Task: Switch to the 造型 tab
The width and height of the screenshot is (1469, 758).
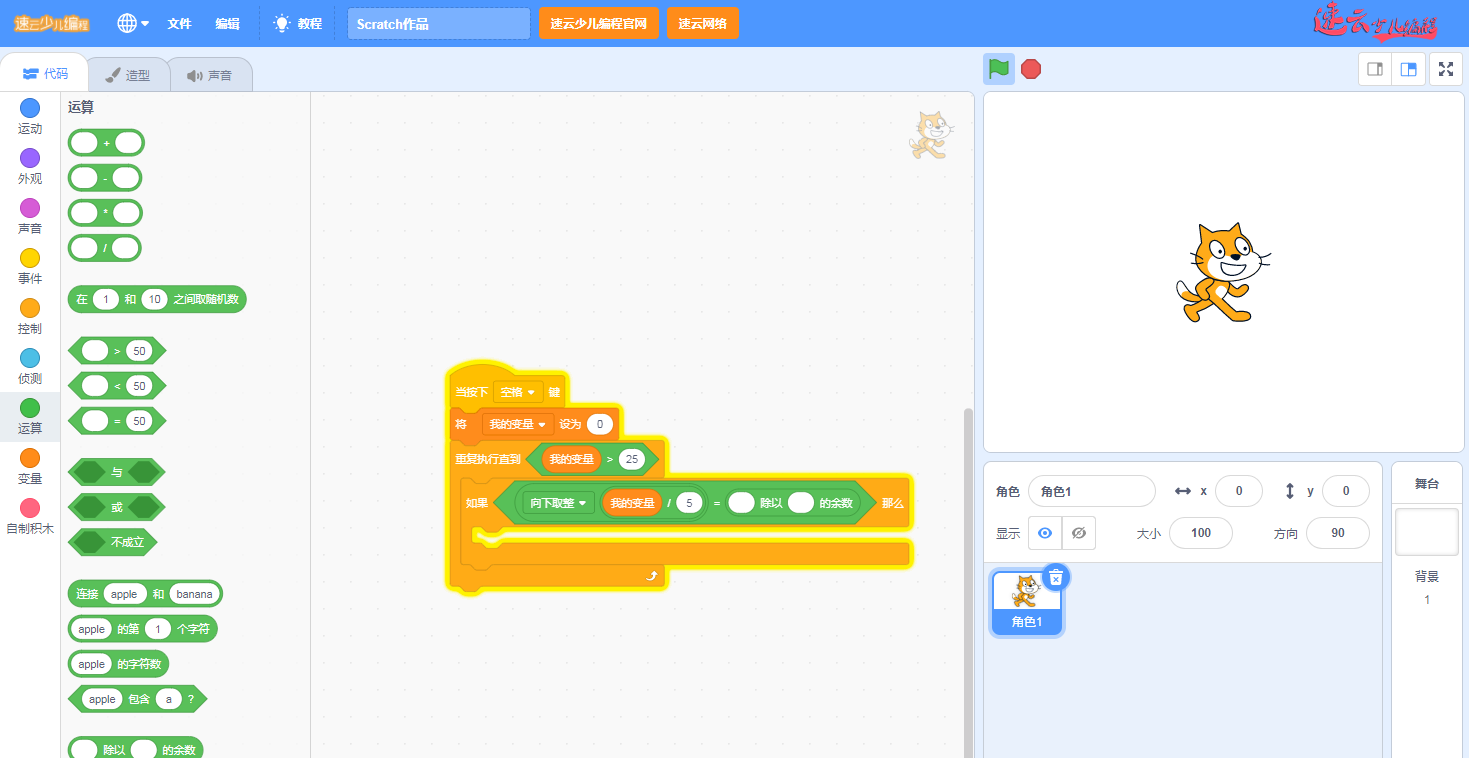Action: coord(128,75)
